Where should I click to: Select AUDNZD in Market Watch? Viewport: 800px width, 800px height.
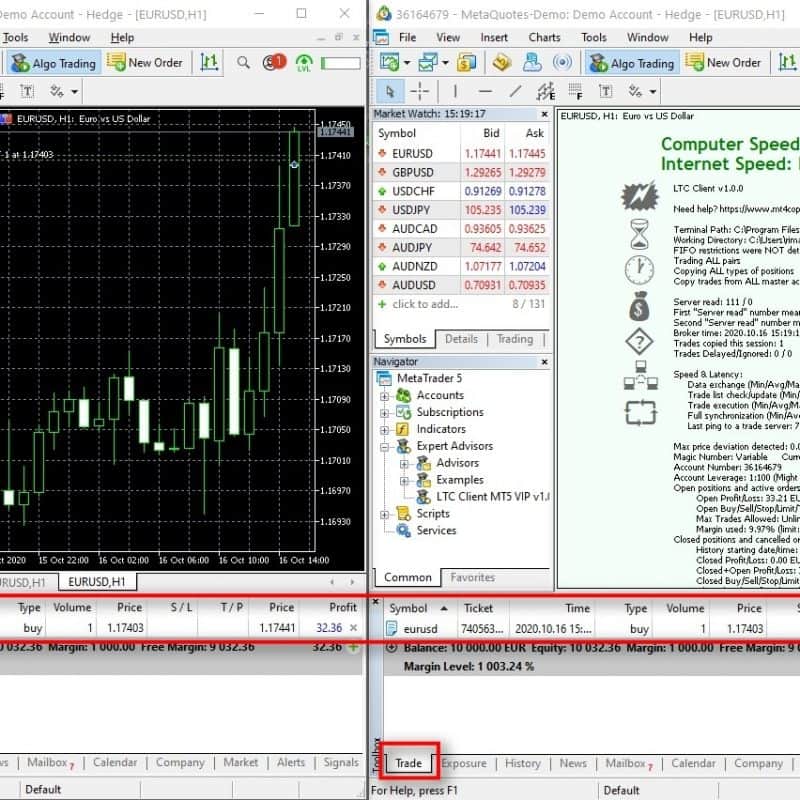(x=461, y=266)
